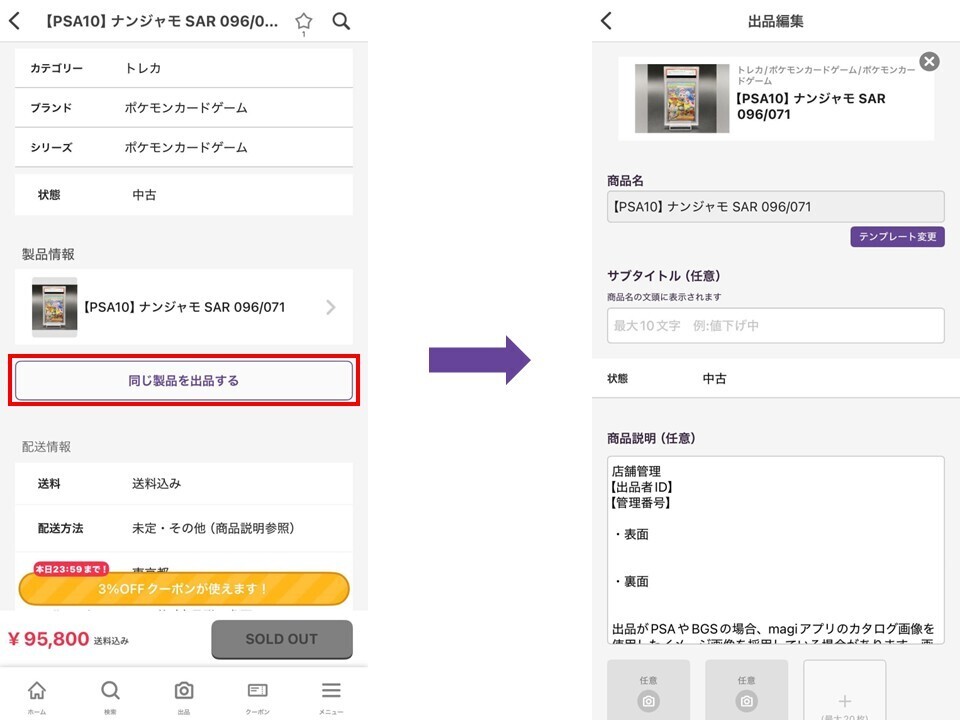The height and width of the screenshot is (720, 960).
Task: Tap the 同じ製品を出品する button
Action: (184, 380)
